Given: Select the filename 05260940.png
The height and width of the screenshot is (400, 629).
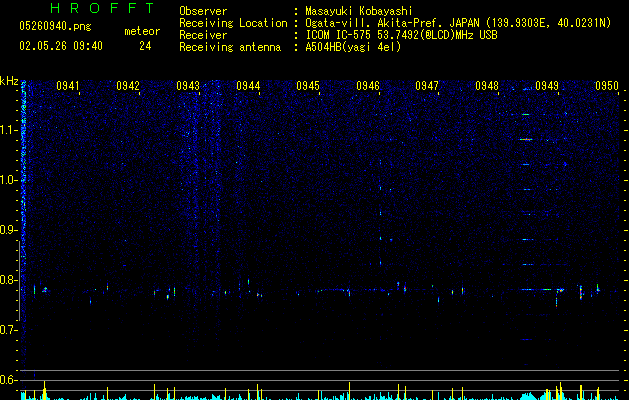Looking at the screenshot, I should (x=55, y=26).
